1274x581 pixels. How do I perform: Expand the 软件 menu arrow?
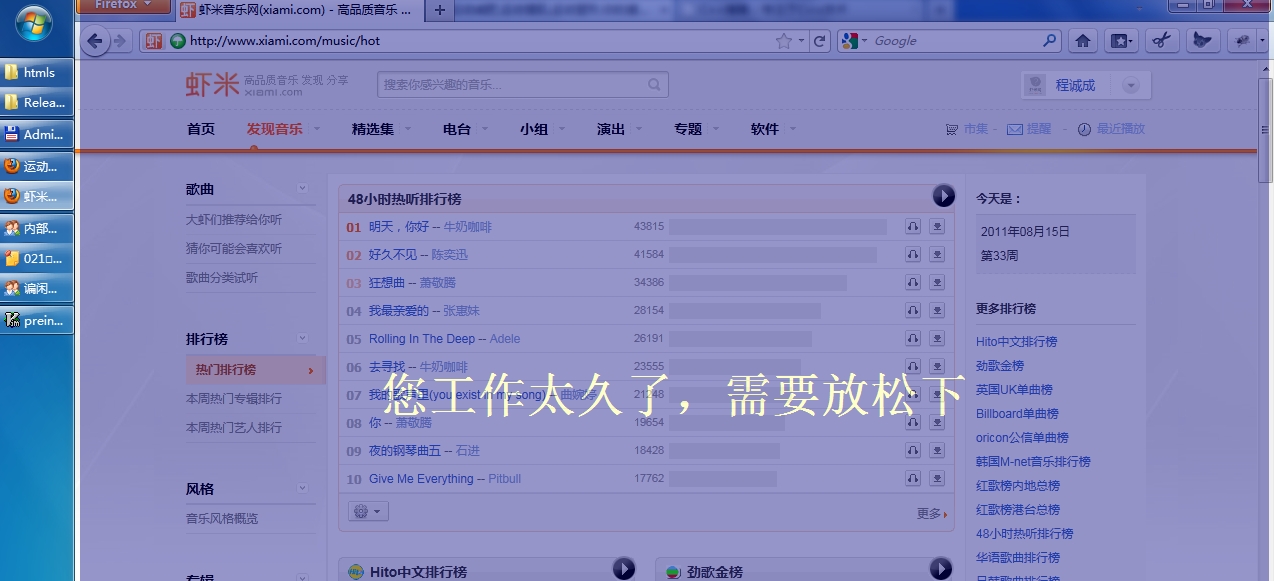click(793, 129)
